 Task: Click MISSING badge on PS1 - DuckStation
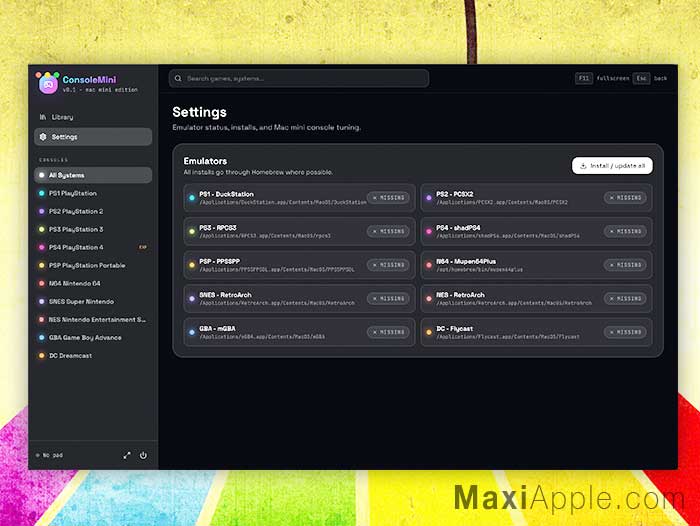pyautogui.click(x=388, y=198)
